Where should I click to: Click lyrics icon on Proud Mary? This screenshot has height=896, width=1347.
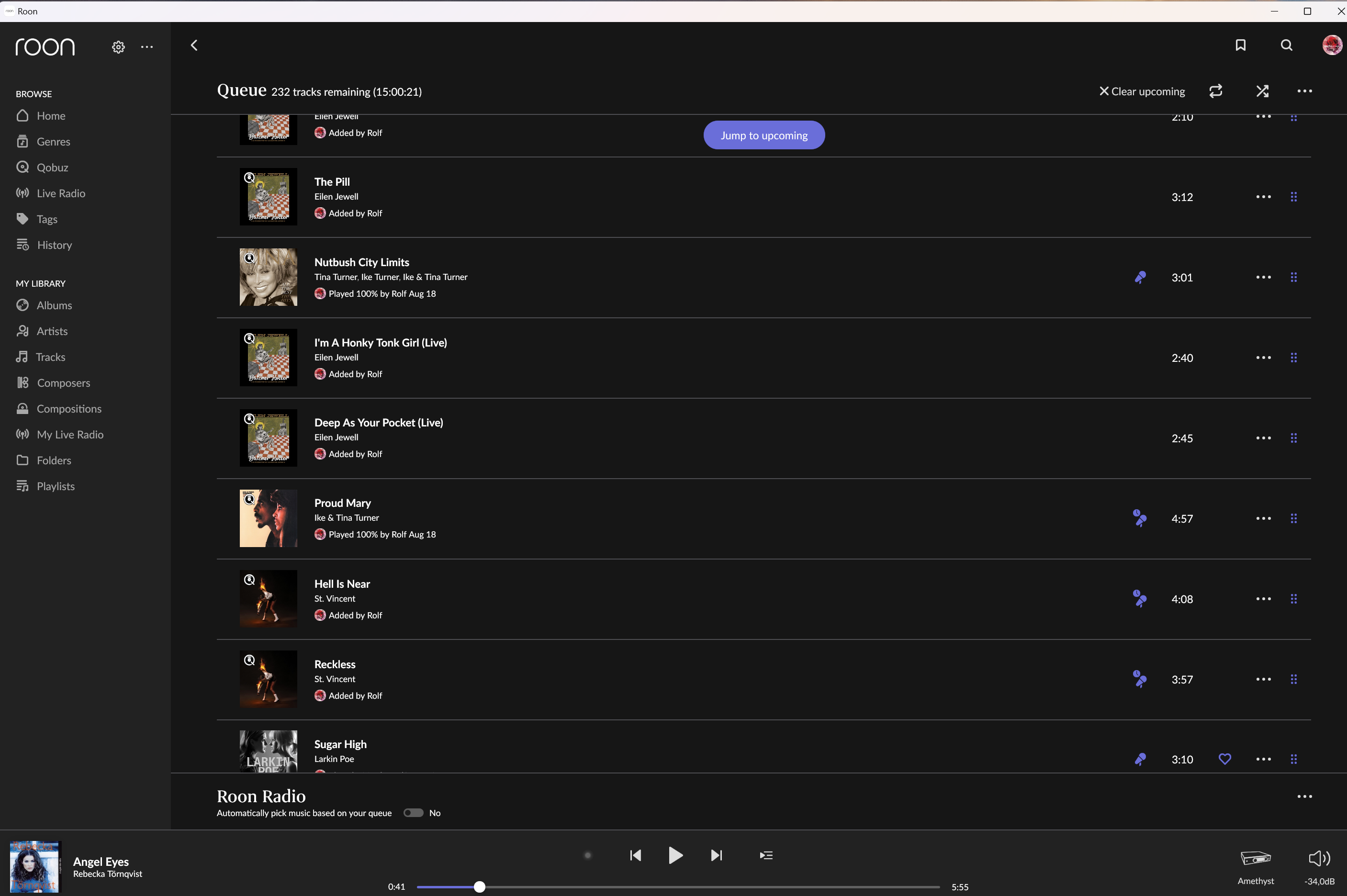(x=1140, y=518)
